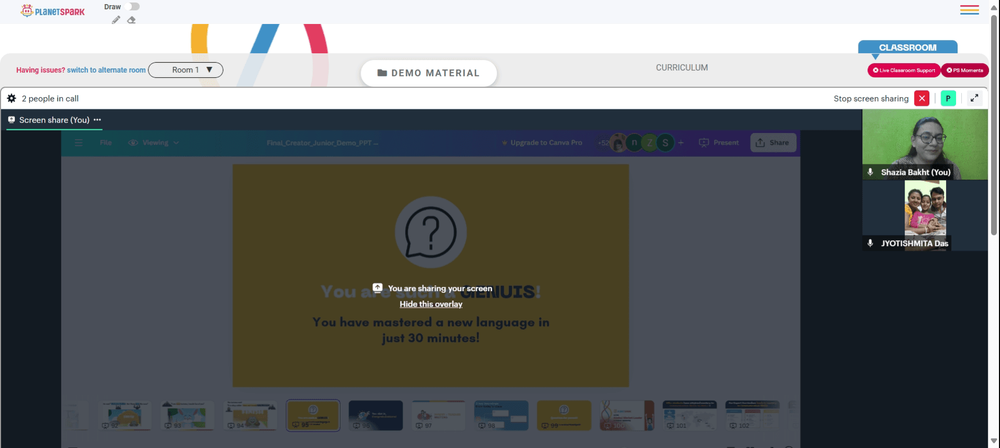
Task: Click the Share button in Canva
Action: tap(772, 143)
